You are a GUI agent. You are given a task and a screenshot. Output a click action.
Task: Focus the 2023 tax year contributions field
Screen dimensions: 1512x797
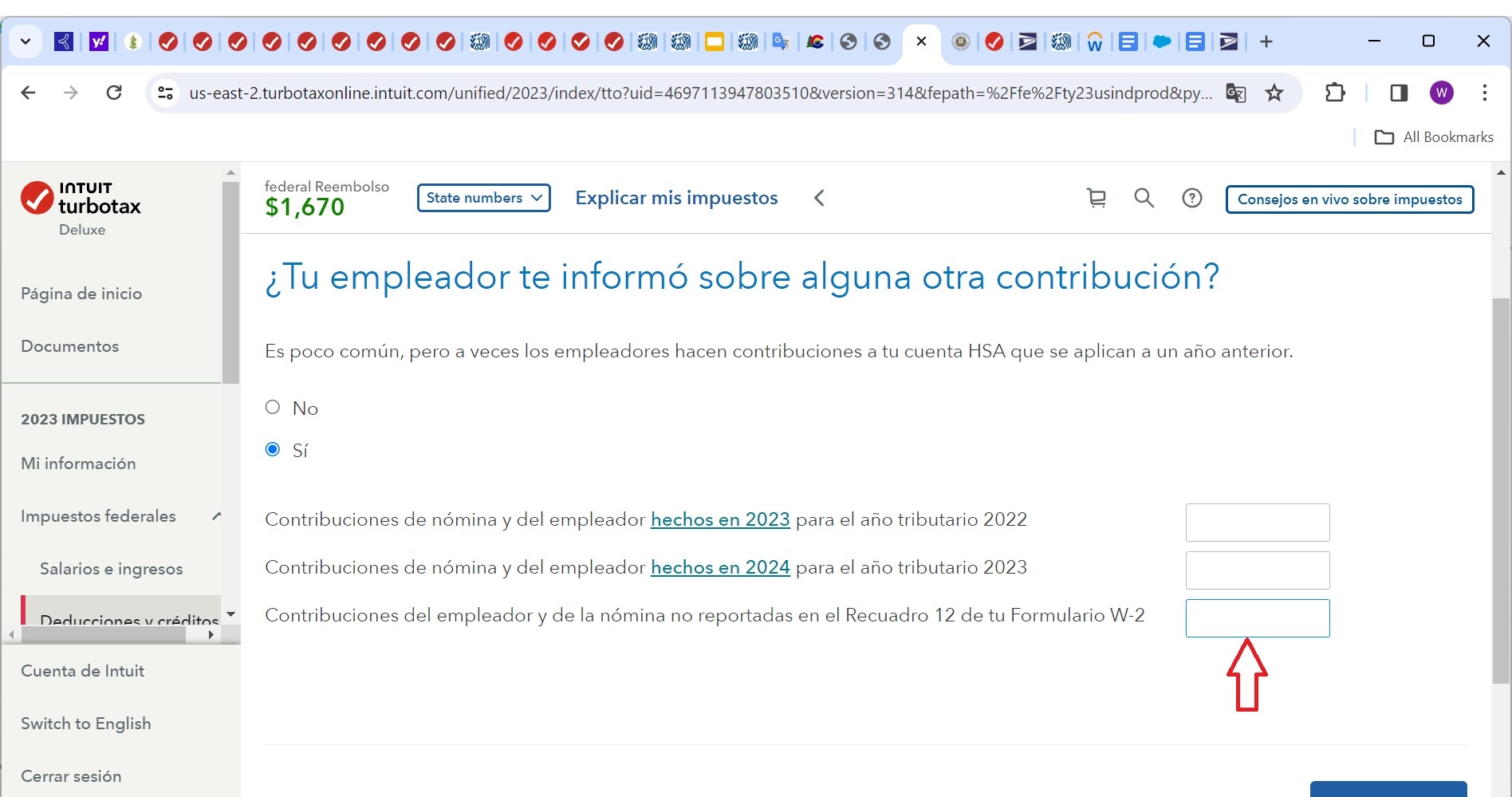click(x=1258, y=570)
